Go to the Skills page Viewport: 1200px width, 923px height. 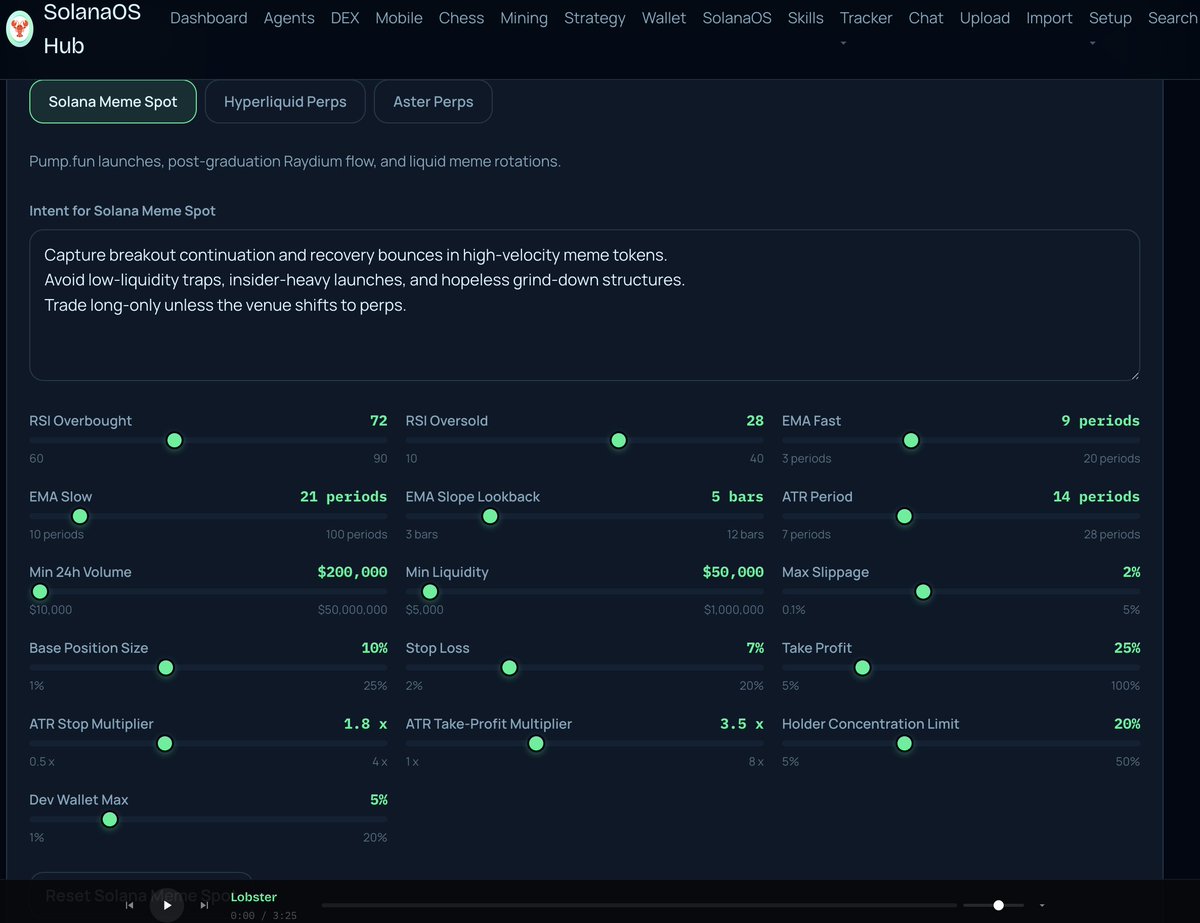coord(806,18)
